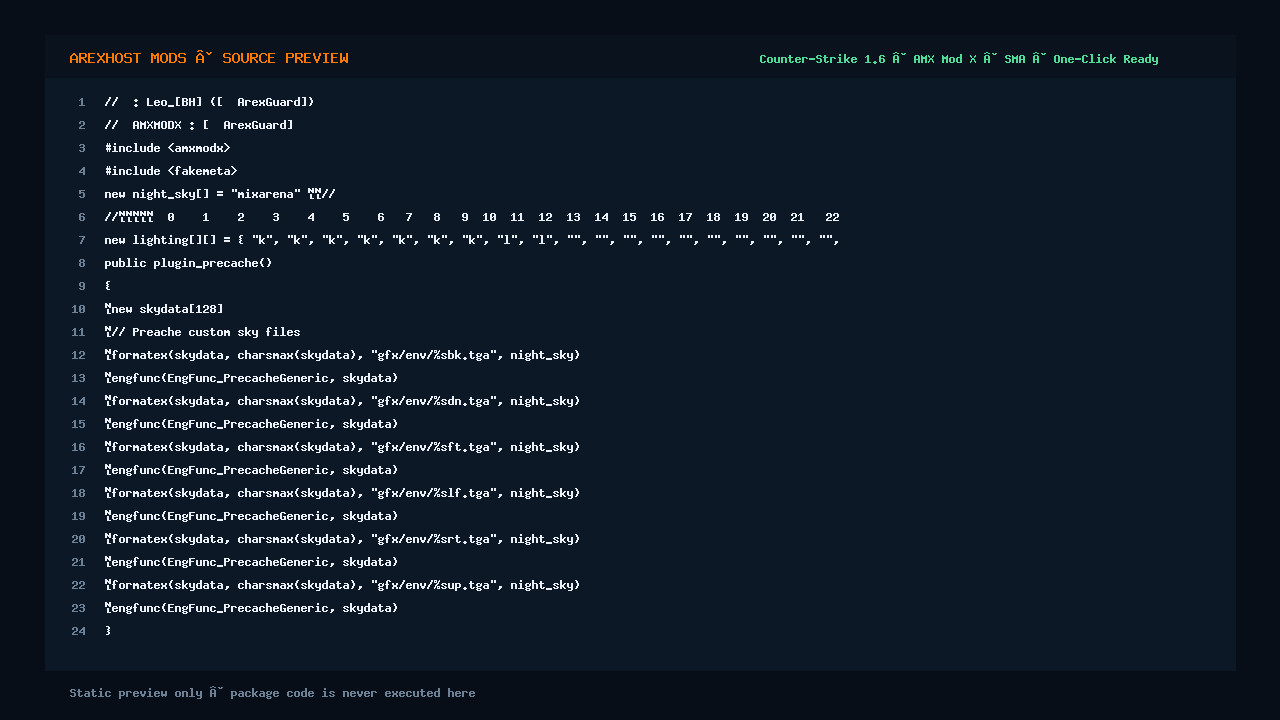Select the "Leo_[BH]" author comment line

coord(209,102)
